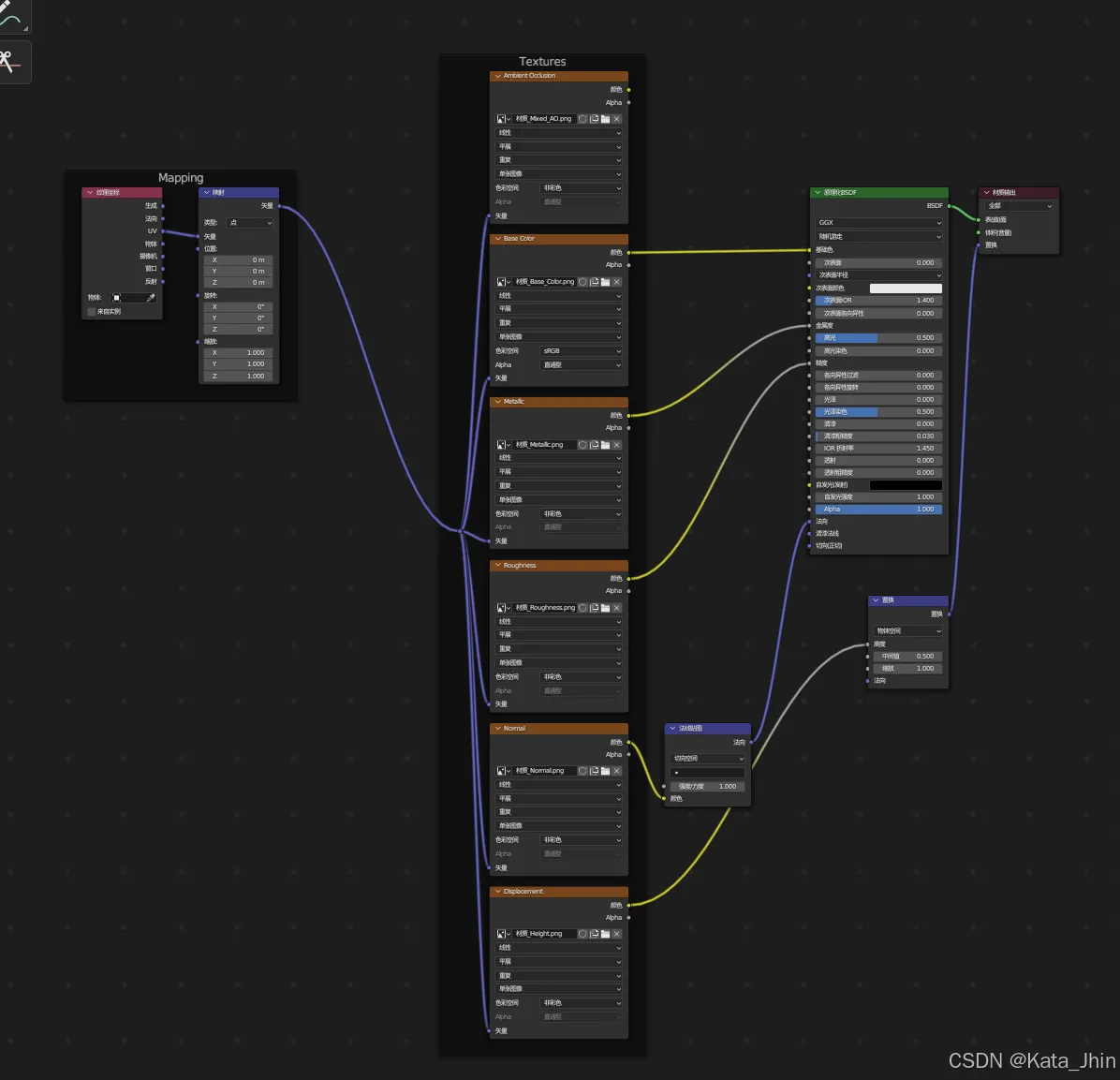
Task: Browse images via picker icon in Normal node
Action: click(x=503, y=771)
